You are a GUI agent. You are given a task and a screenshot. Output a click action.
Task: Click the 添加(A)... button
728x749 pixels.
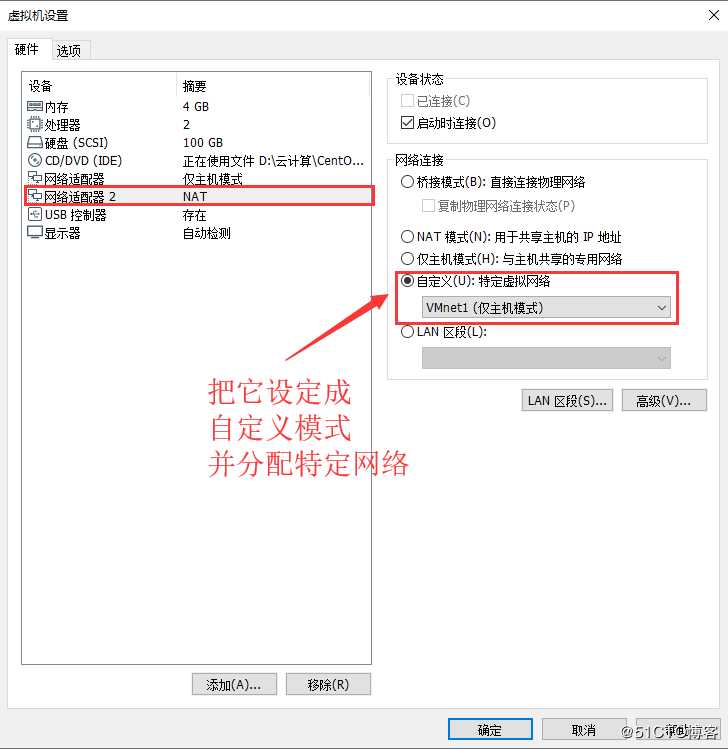[234, 685]
